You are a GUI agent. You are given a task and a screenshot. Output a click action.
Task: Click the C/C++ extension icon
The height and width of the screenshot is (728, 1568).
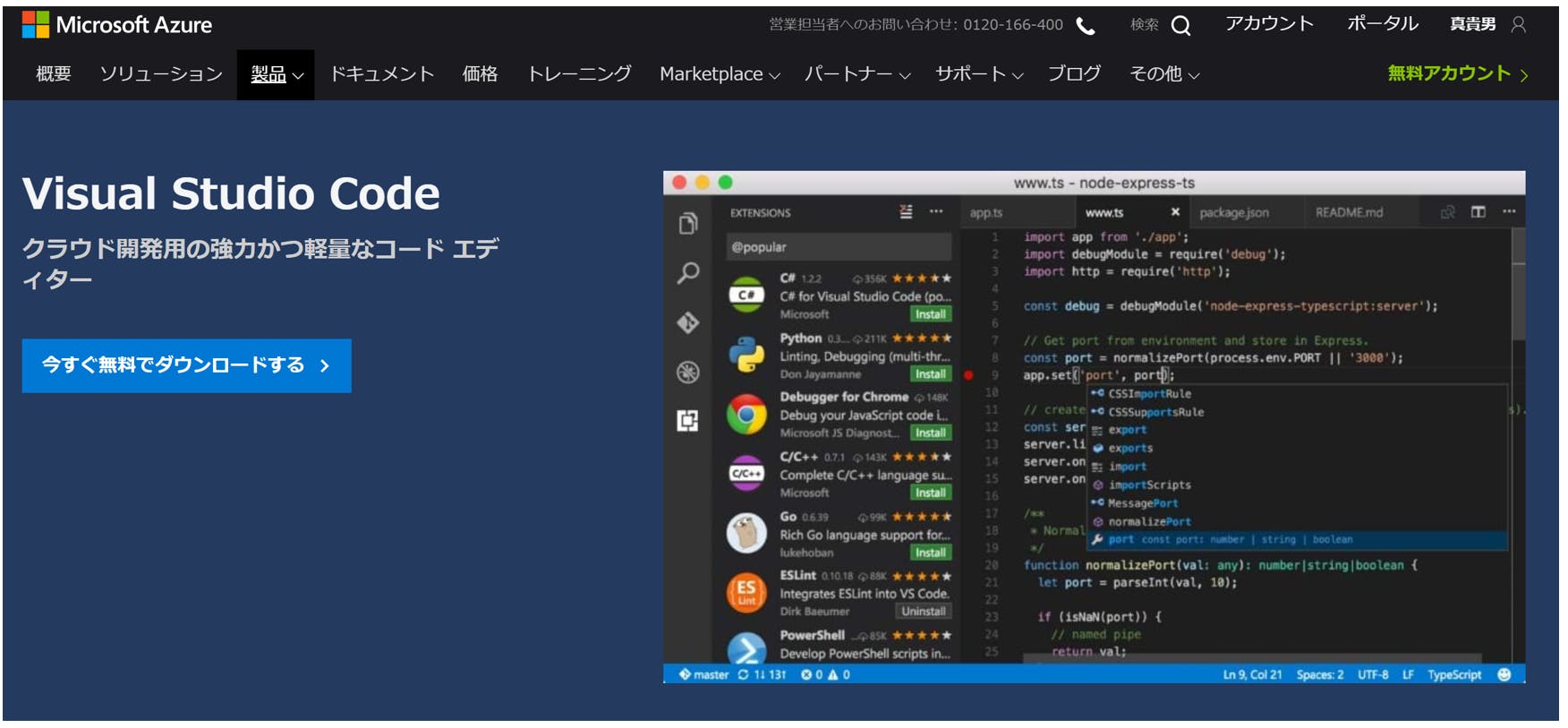746,474
